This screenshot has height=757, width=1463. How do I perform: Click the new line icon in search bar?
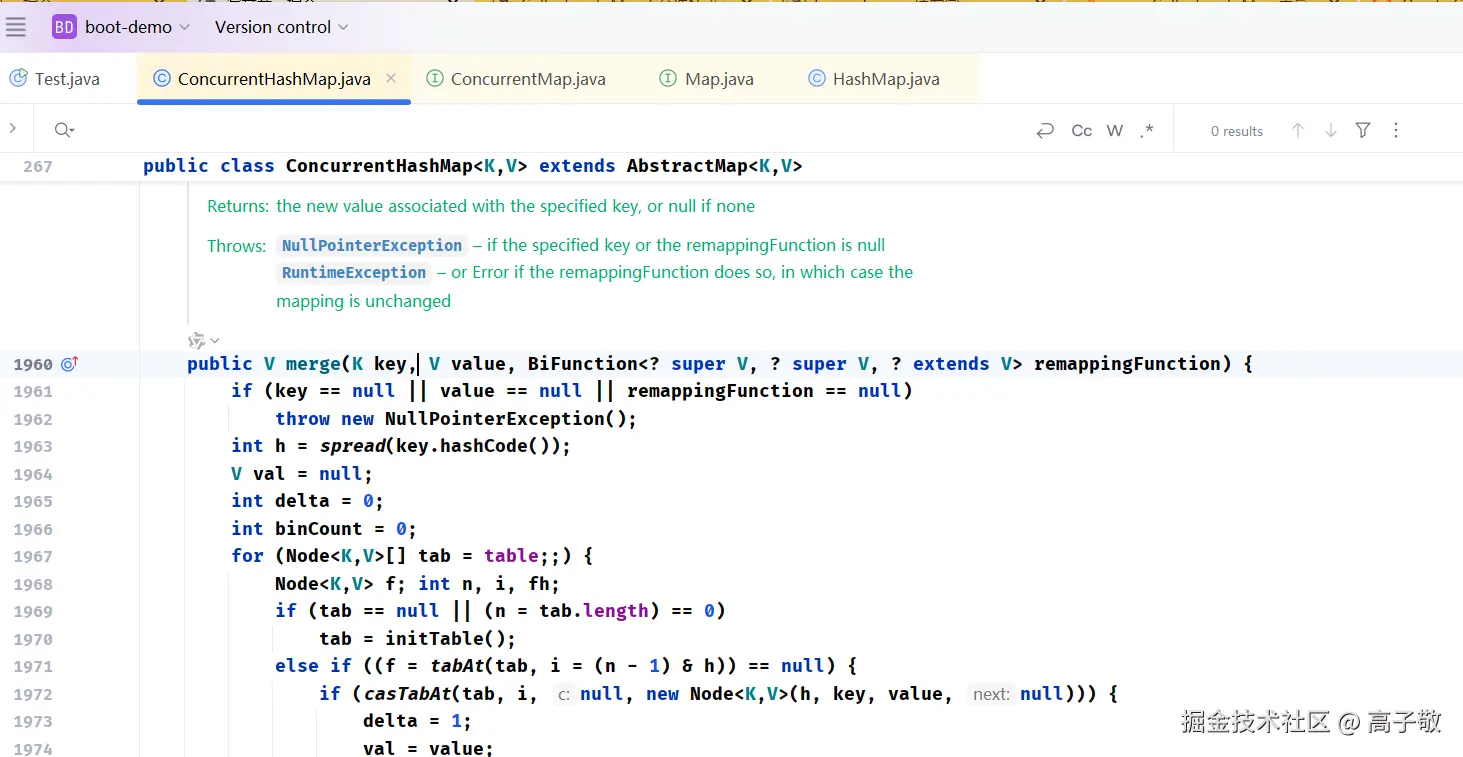[x=1045, y=130]
